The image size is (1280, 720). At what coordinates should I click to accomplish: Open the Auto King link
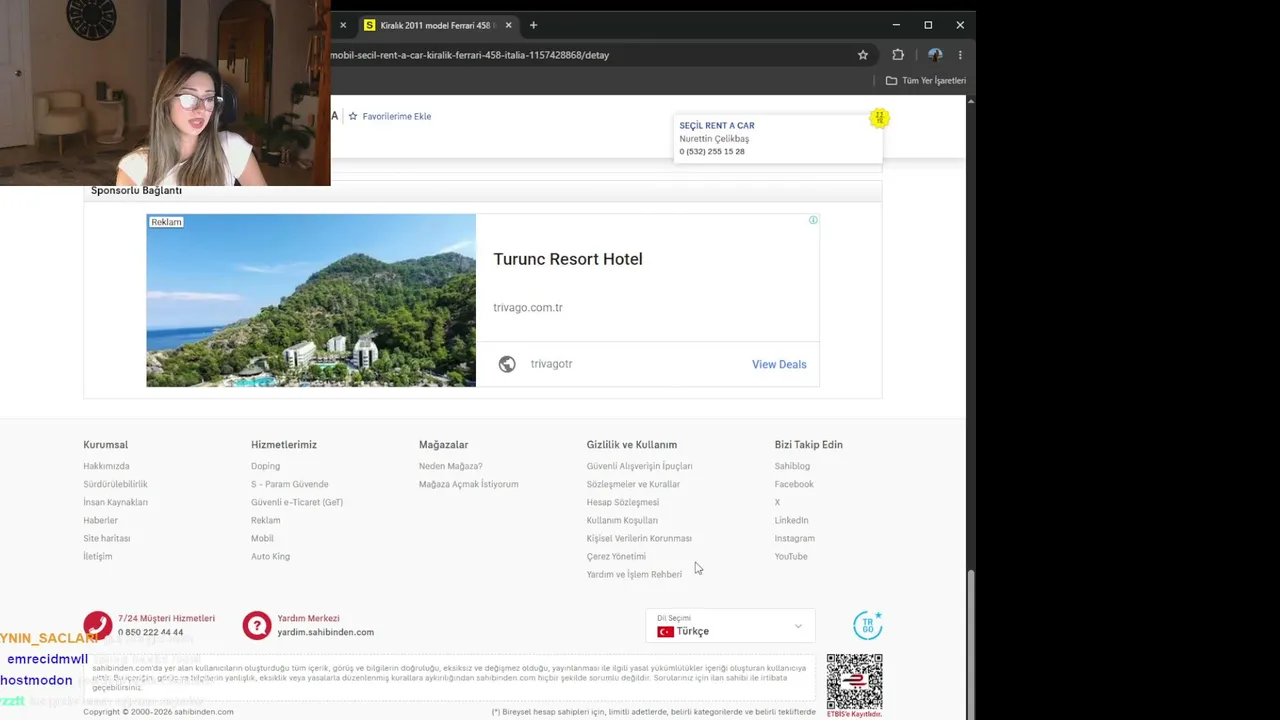(x=270, y=556)
